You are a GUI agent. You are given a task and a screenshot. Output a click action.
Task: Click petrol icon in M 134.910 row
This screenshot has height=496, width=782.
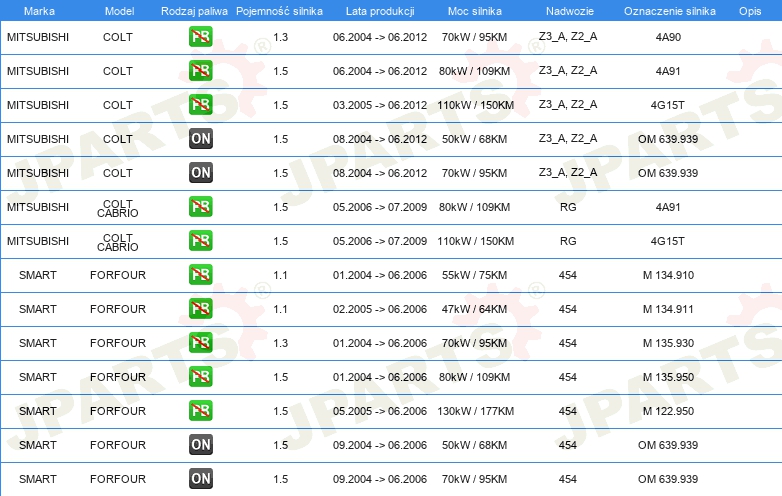pyautogui.click(x=200, y=275)
